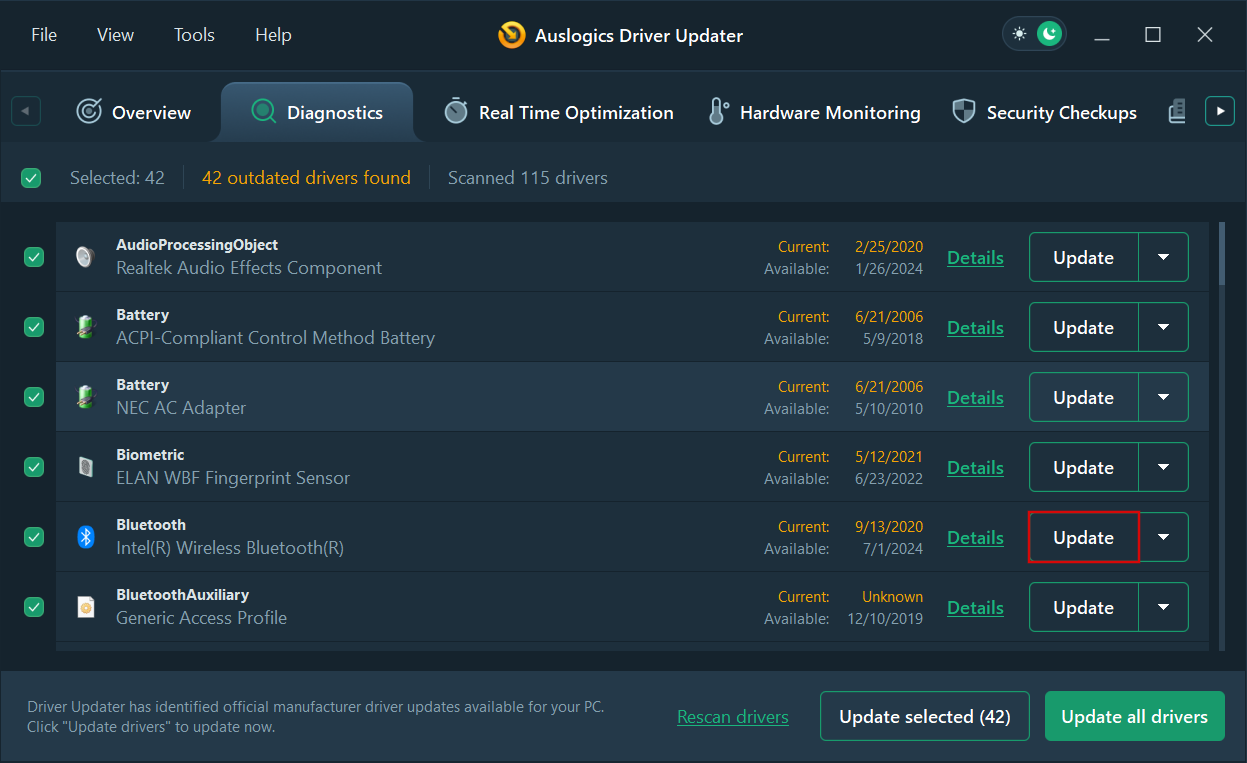The height and width of the screenshot is (763, 1247).
Task: Click the Bluetooth icon for Intel Wireless Bluetooth
Action: point(86,537)
